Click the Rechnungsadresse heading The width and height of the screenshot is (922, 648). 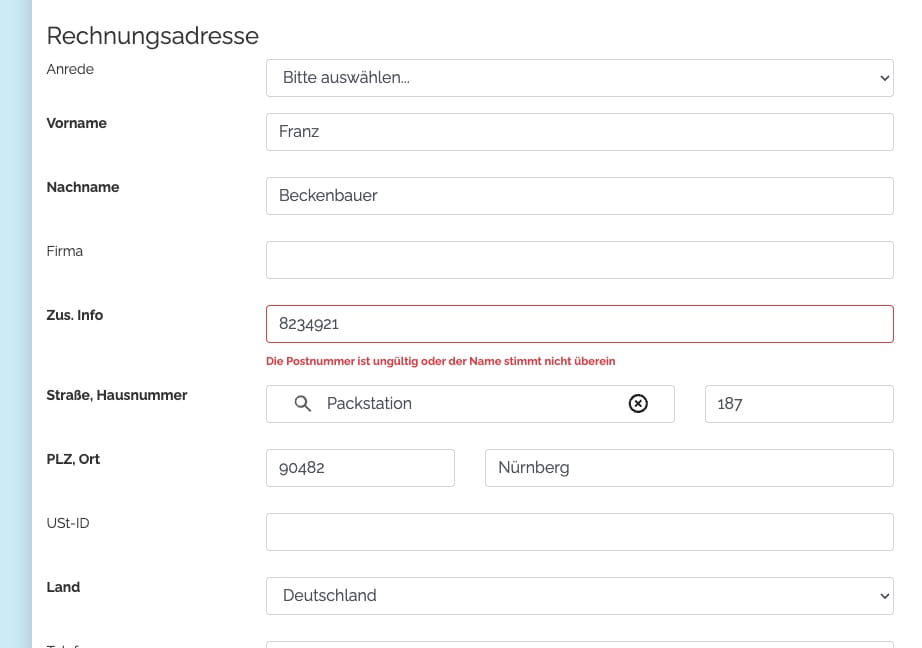click(152, 36)
